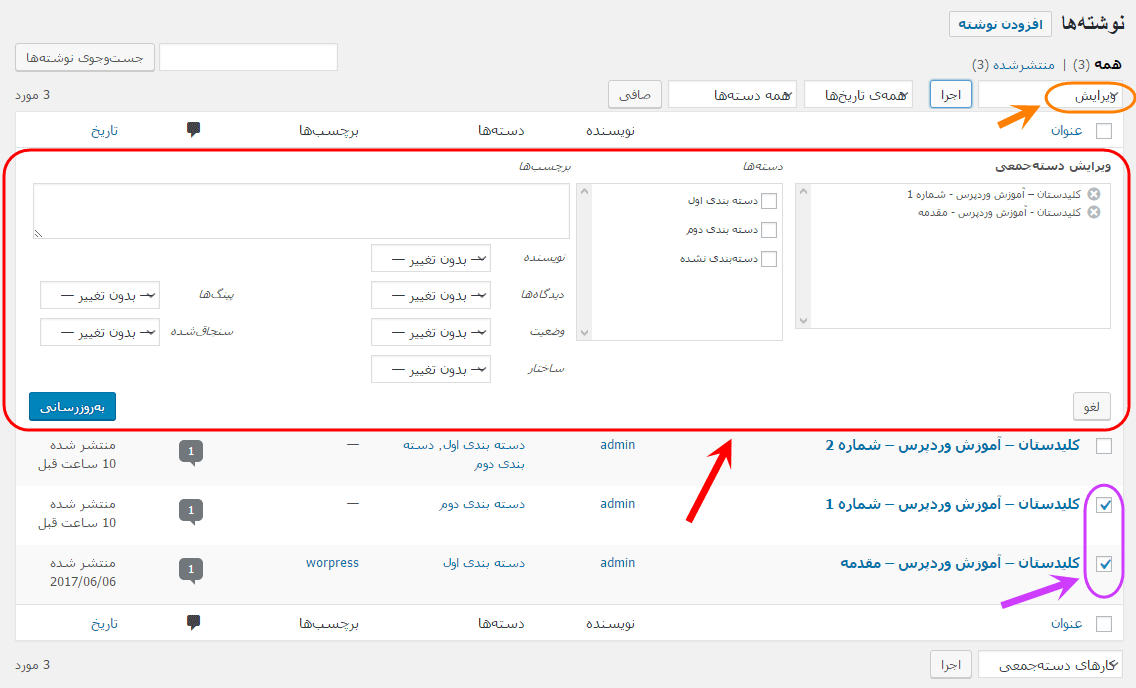
Task: Open comment count bubble for 'شماره 1' post
Action: pos(191,511)
